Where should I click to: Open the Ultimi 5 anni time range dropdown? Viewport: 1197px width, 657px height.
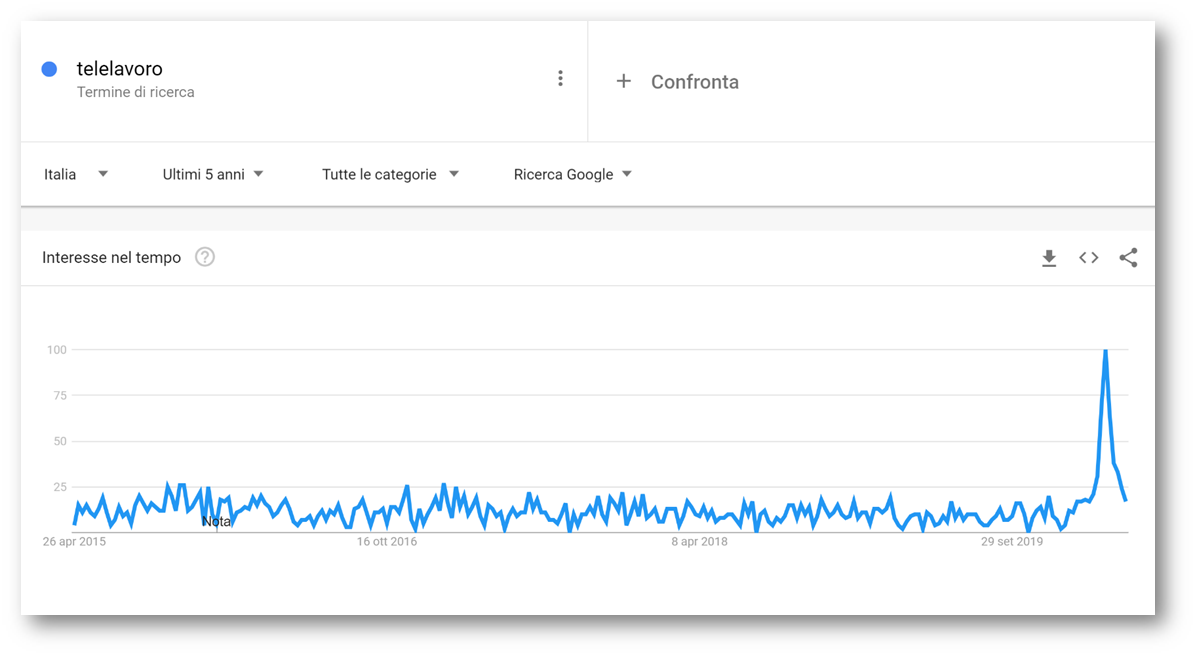coord(213,174)
